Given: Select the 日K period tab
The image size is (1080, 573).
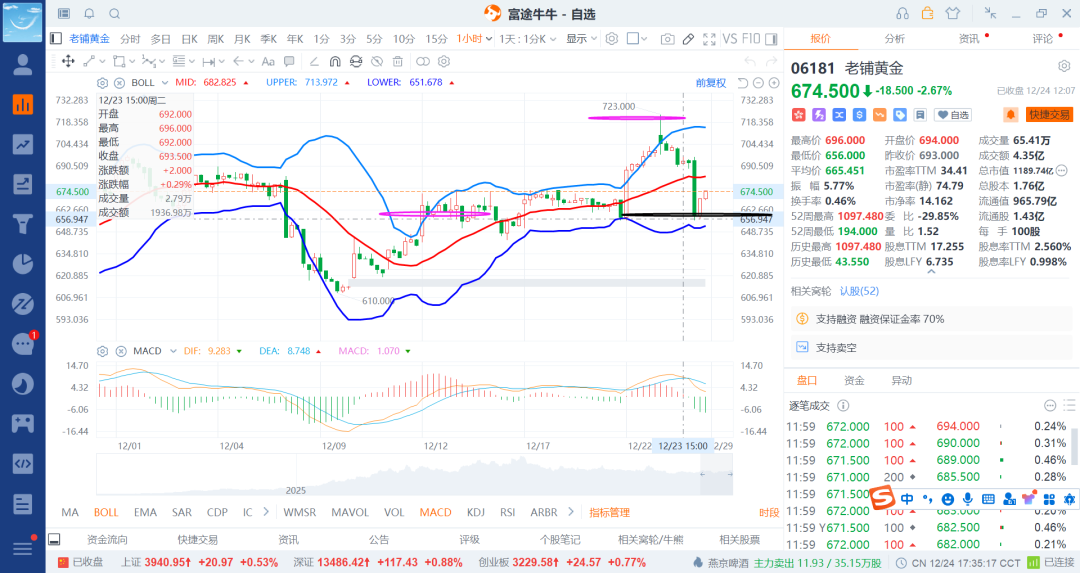Looking at the screenshot, I should (189, 39).
